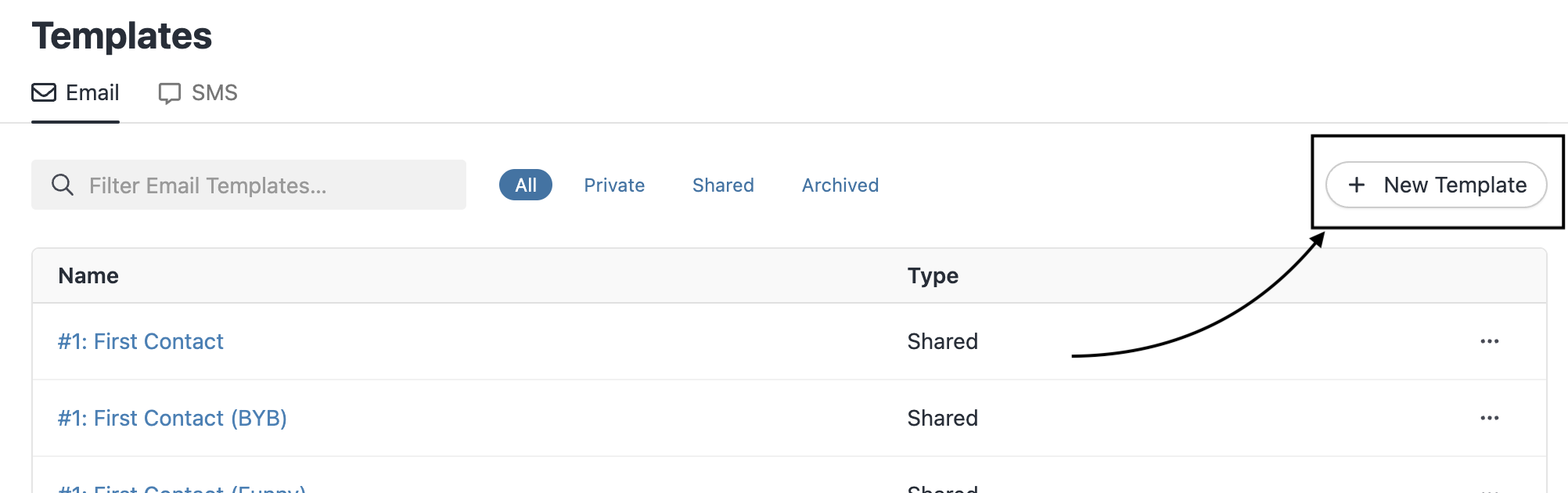Create a New Template
This screenshot has width=1568, height=493.
click(x=1437, y=185)
